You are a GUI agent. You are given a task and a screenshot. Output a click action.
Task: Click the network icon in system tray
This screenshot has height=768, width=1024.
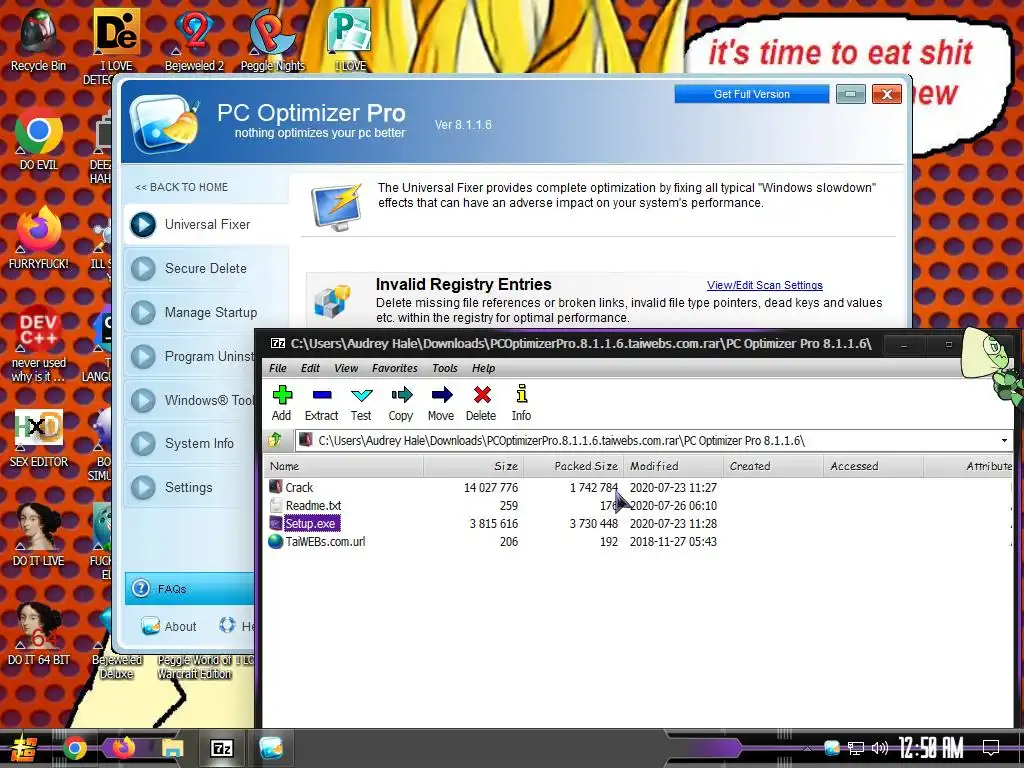(x=856, y=748)
